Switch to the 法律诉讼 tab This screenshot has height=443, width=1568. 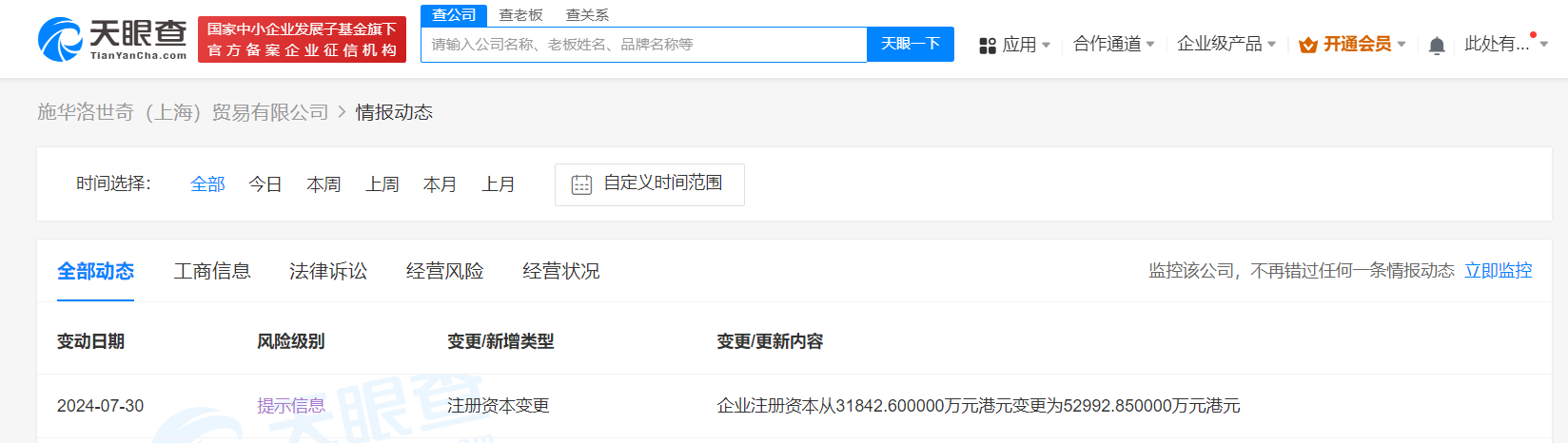[328, 272]
